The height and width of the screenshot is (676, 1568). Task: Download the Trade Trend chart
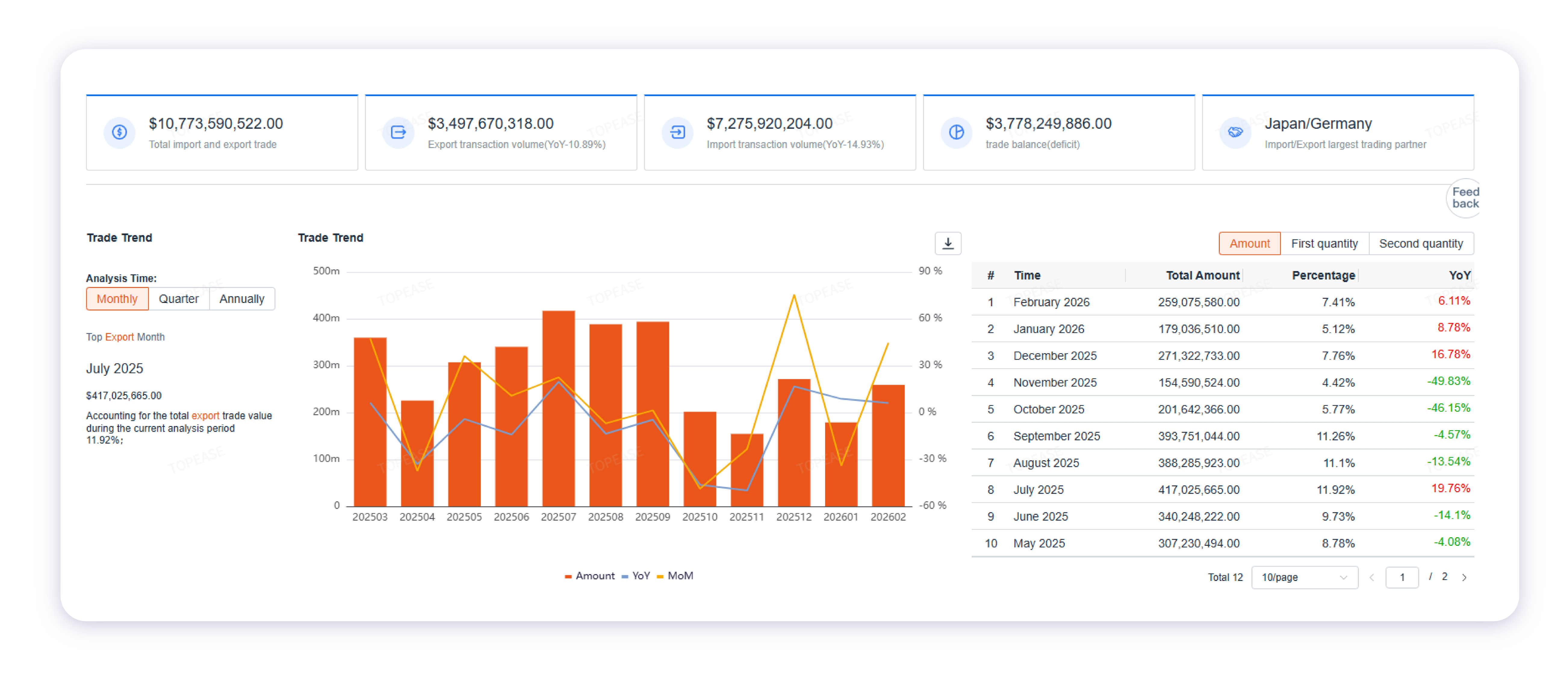(x=948, y=243)
